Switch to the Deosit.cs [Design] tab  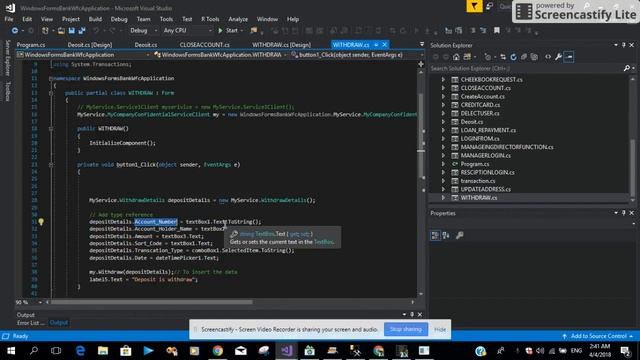(x=90, y=45)
